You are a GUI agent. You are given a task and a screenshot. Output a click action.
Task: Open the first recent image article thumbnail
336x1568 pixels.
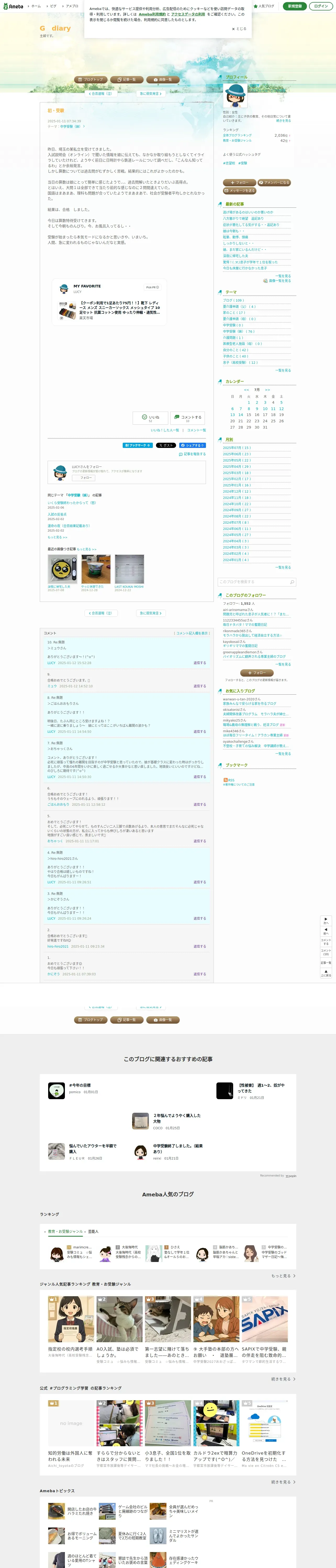pyautogui.click(x=62, y=569)
